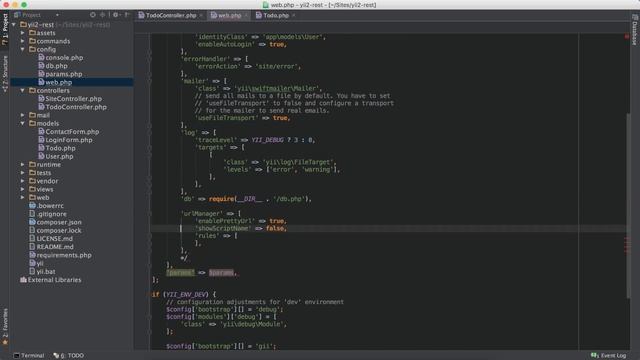Collapse the yii2-rest root folder
This screenshot has width=640, height=360.
[x=14, y=24]
